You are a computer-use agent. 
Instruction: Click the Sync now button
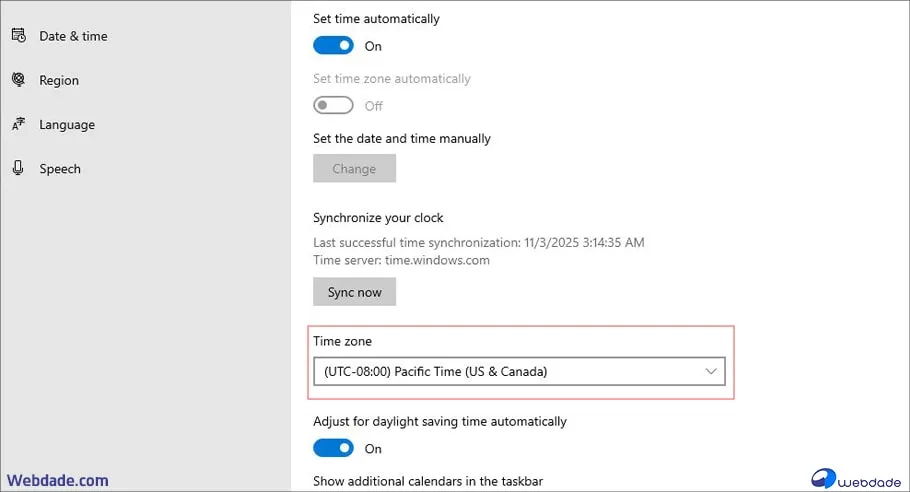click(355, 292)
